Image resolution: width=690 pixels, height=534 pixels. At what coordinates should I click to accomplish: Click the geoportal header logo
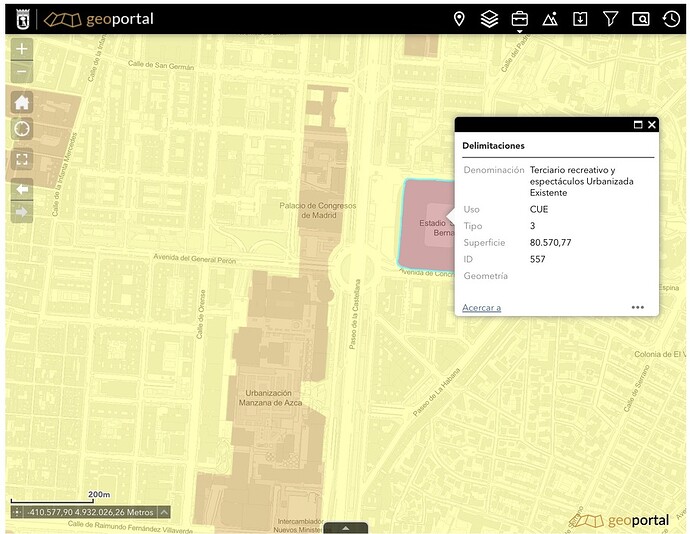[x=99, y=19]
